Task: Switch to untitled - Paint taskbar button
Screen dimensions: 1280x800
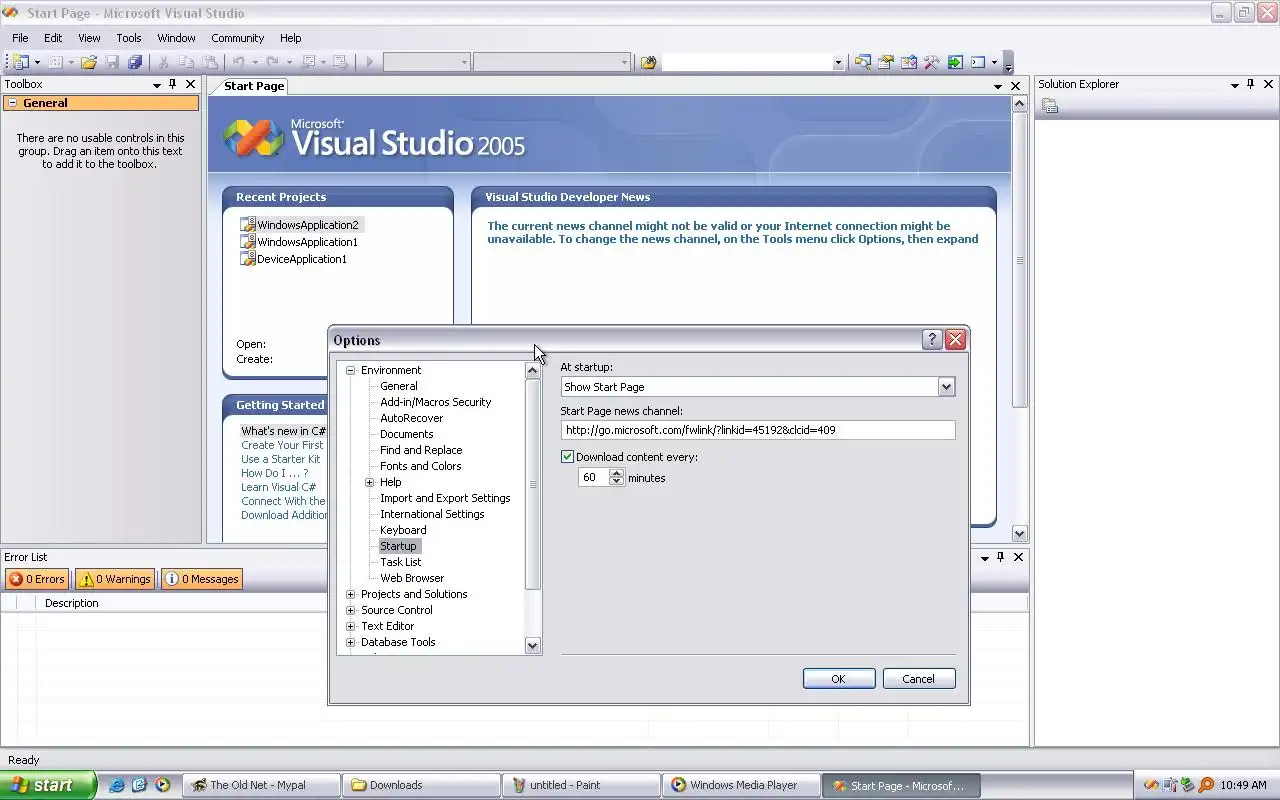Action: pos(581,785)
